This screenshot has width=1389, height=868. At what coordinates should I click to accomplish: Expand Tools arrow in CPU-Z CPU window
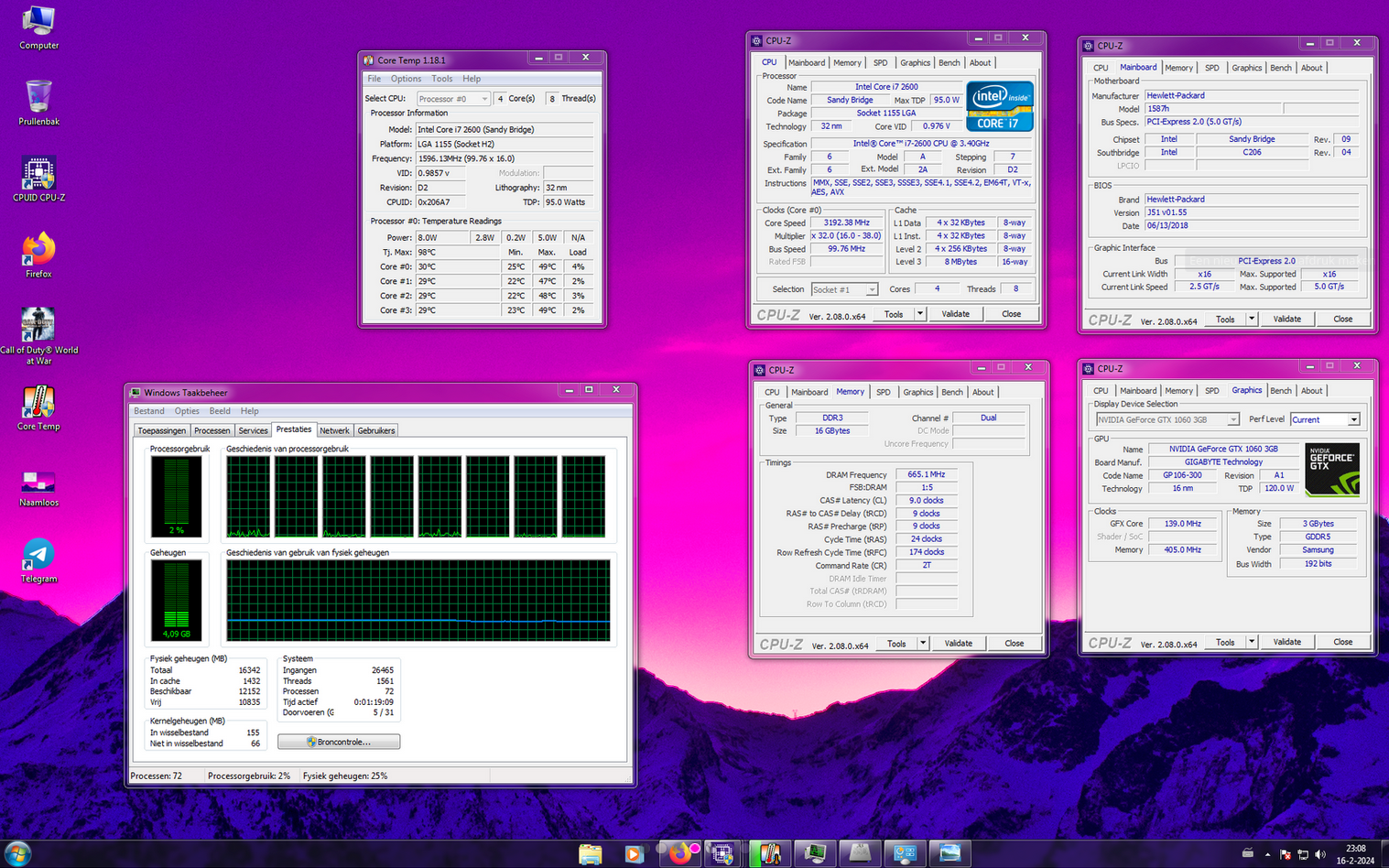[x=920, y=314]
